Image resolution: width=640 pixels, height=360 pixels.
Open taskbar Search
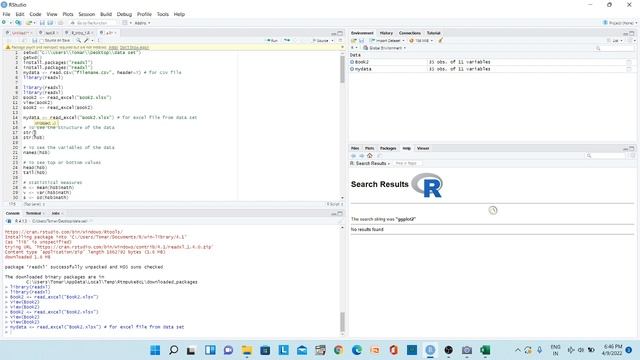point(173,350)
